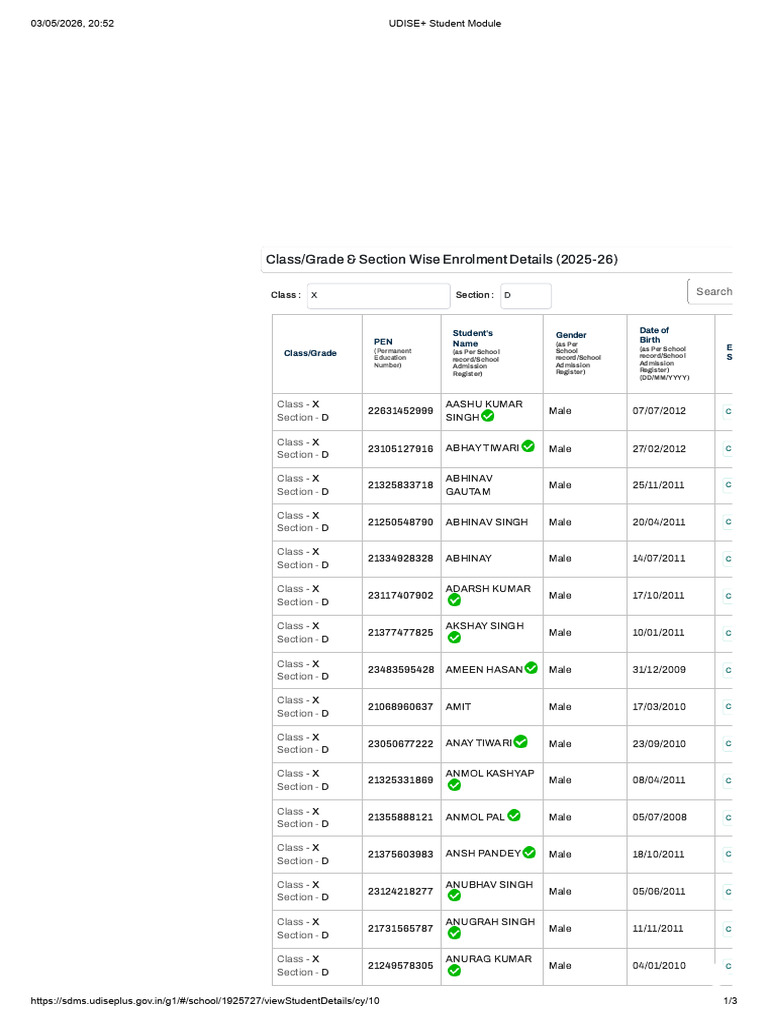Click green checkmark under ANURAG KUMAR

[455, 971]
